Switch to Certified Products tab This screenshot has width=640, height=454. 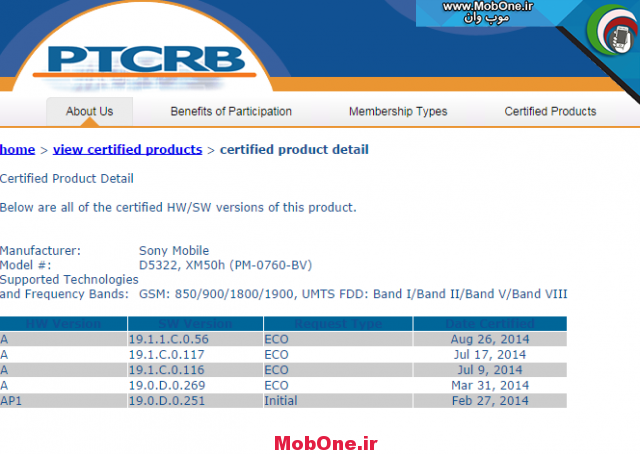tap(550, 112)
